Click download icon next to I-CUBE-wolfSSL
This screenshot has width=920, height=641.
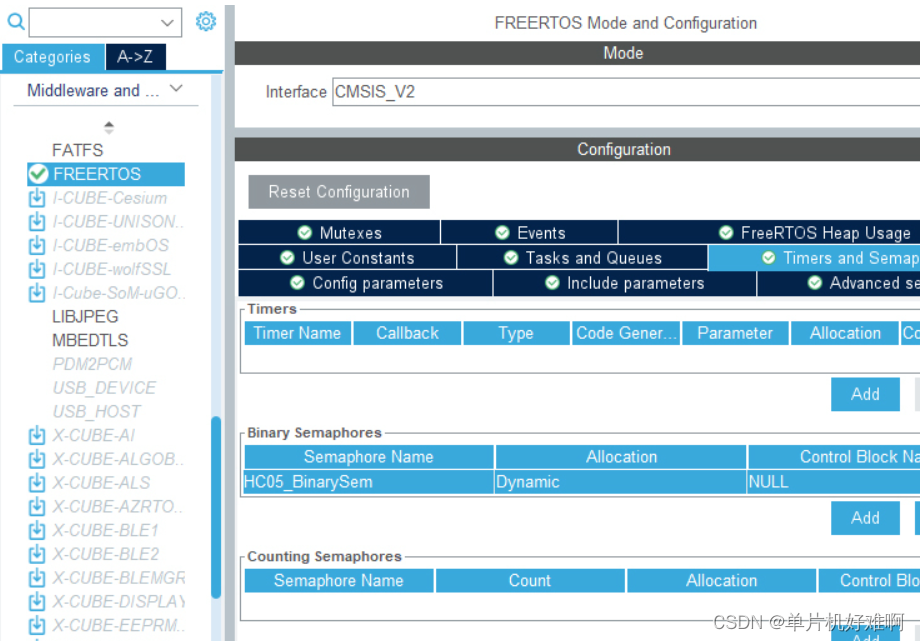click(x=37, y=269)
